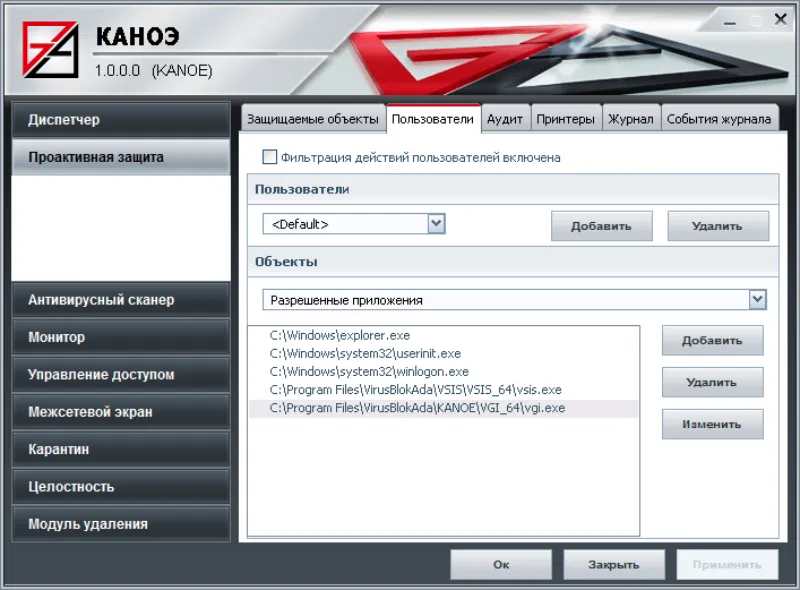The width and height of the screenshot is (800, 590).
Task: Select the userinit.exe list entry
Action: point(443,353)
